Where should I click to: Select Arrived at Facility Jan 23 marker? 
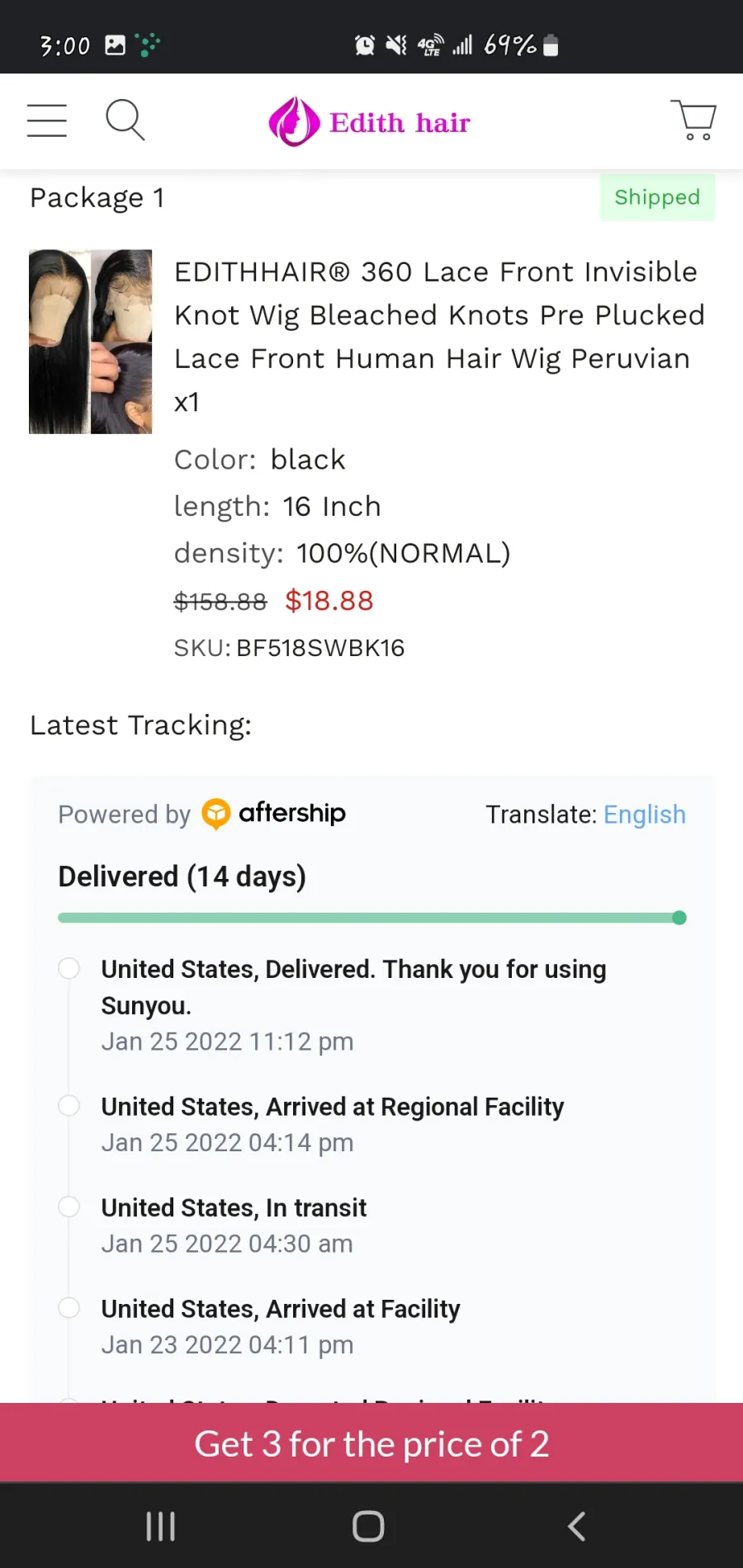(69, 1308)
